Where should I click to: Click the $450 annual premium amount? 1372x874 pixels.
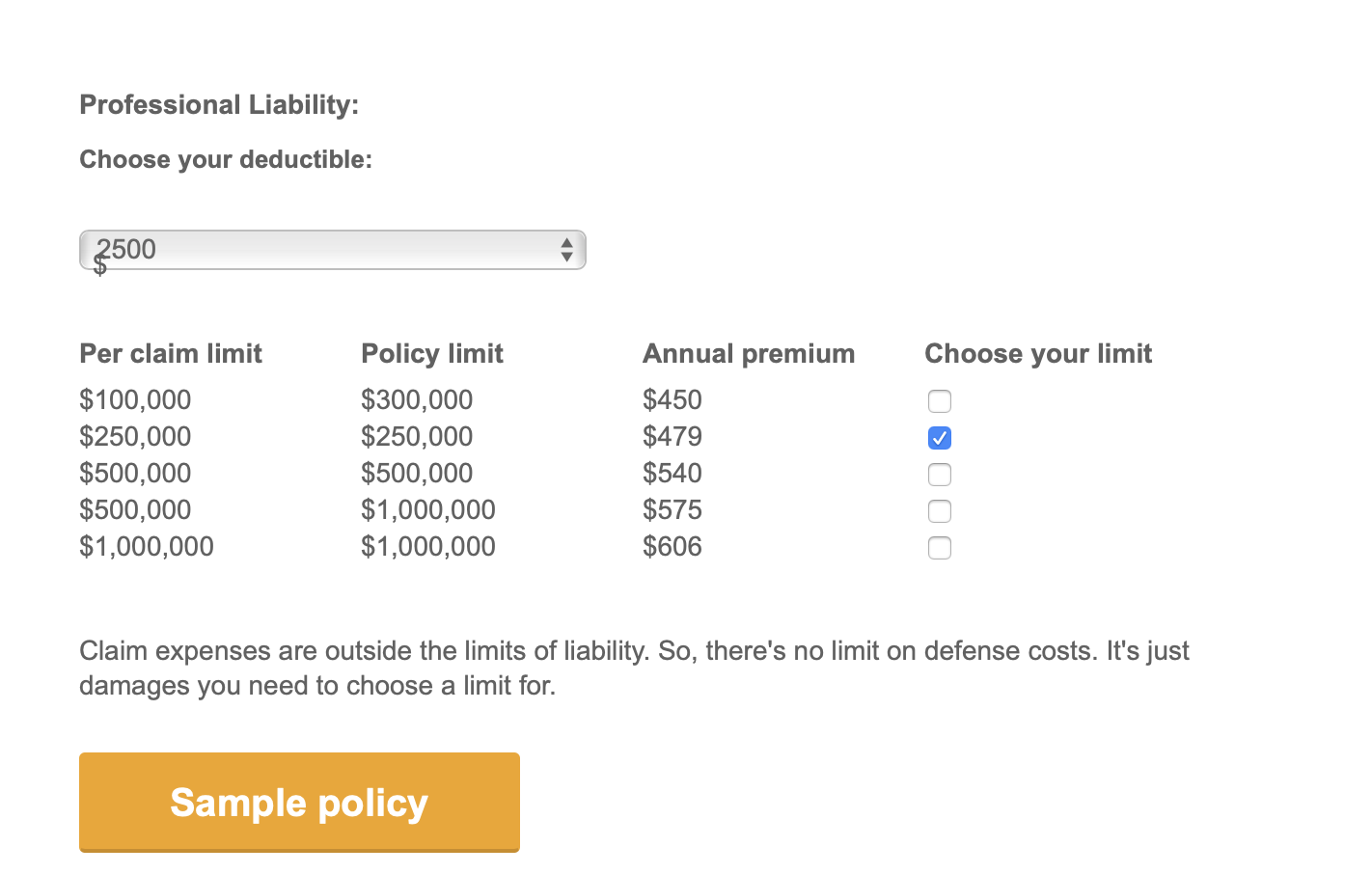(x=672, y=399)
